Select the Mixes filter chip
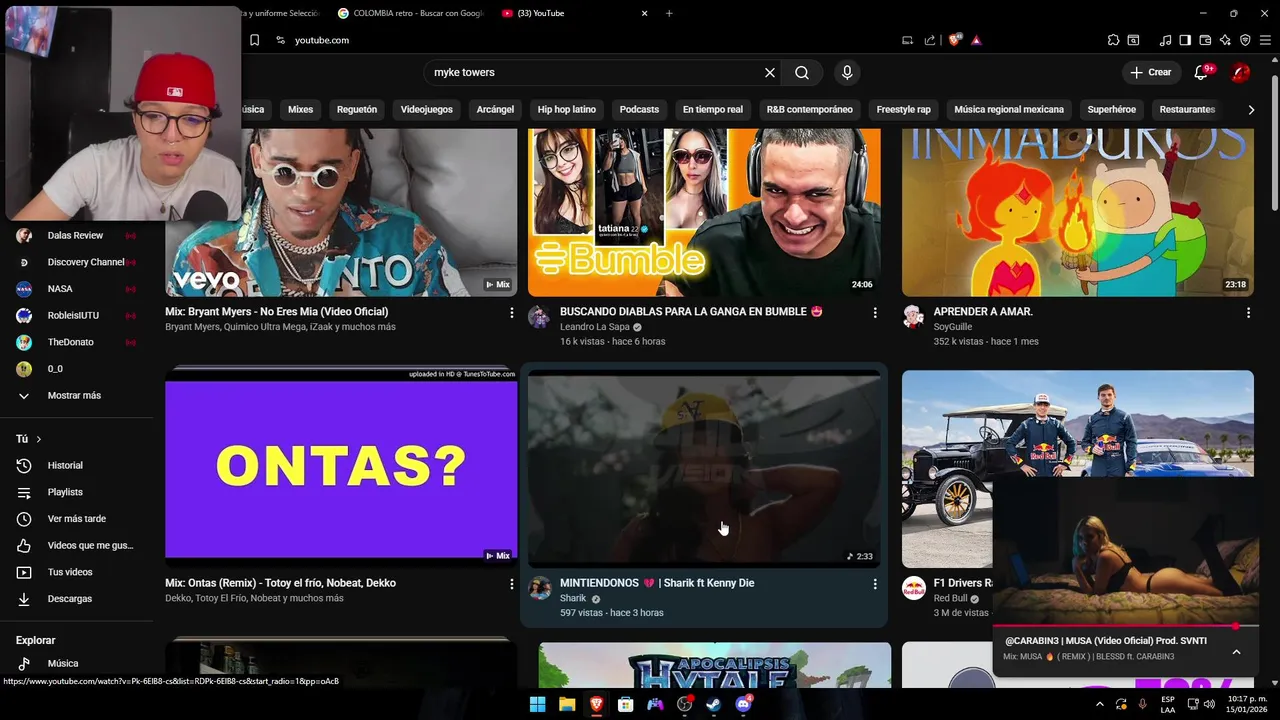 pos(300,109)
